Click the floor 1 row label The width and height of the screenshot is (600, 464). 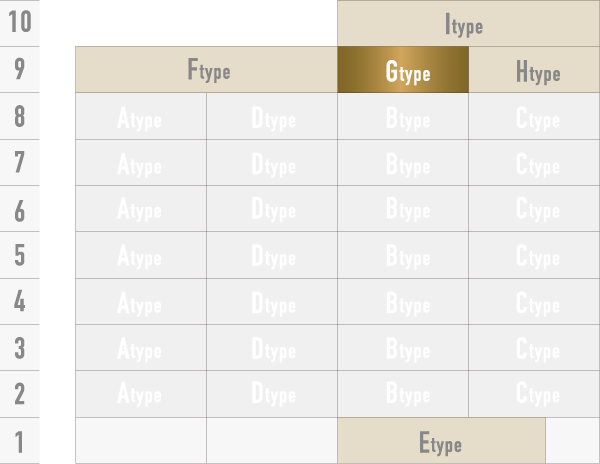pyautogui.click(x=20, y=441)
